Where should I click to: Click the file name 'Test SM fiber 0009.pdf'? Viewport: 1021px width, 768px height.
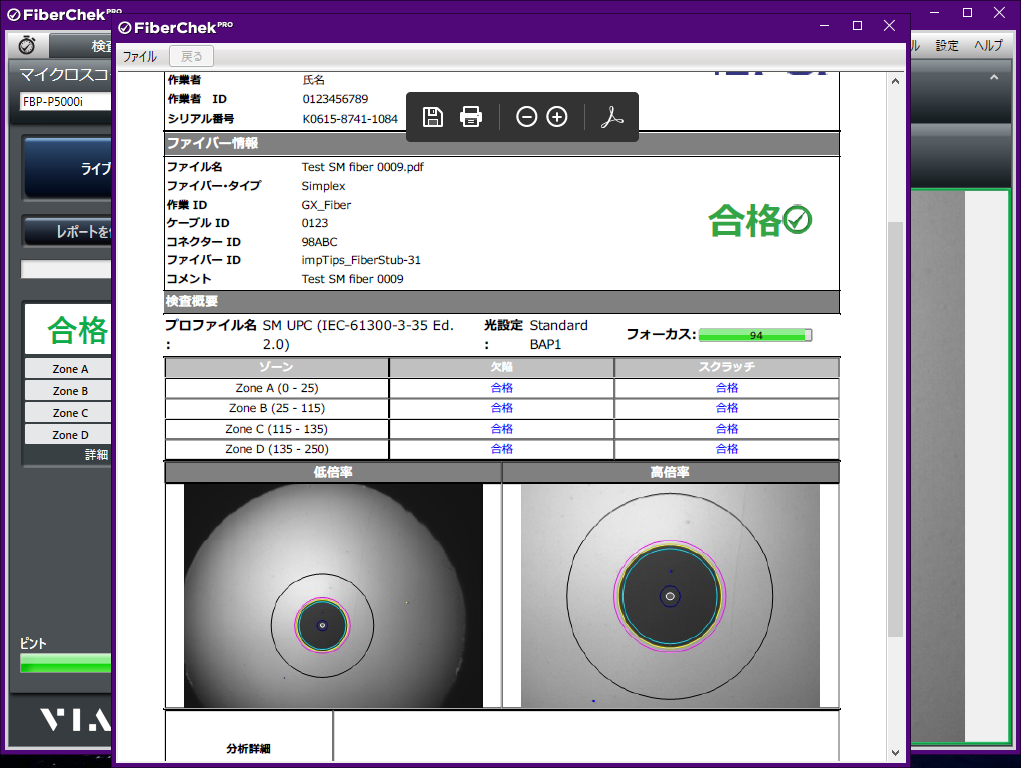(x=362, y=167)
